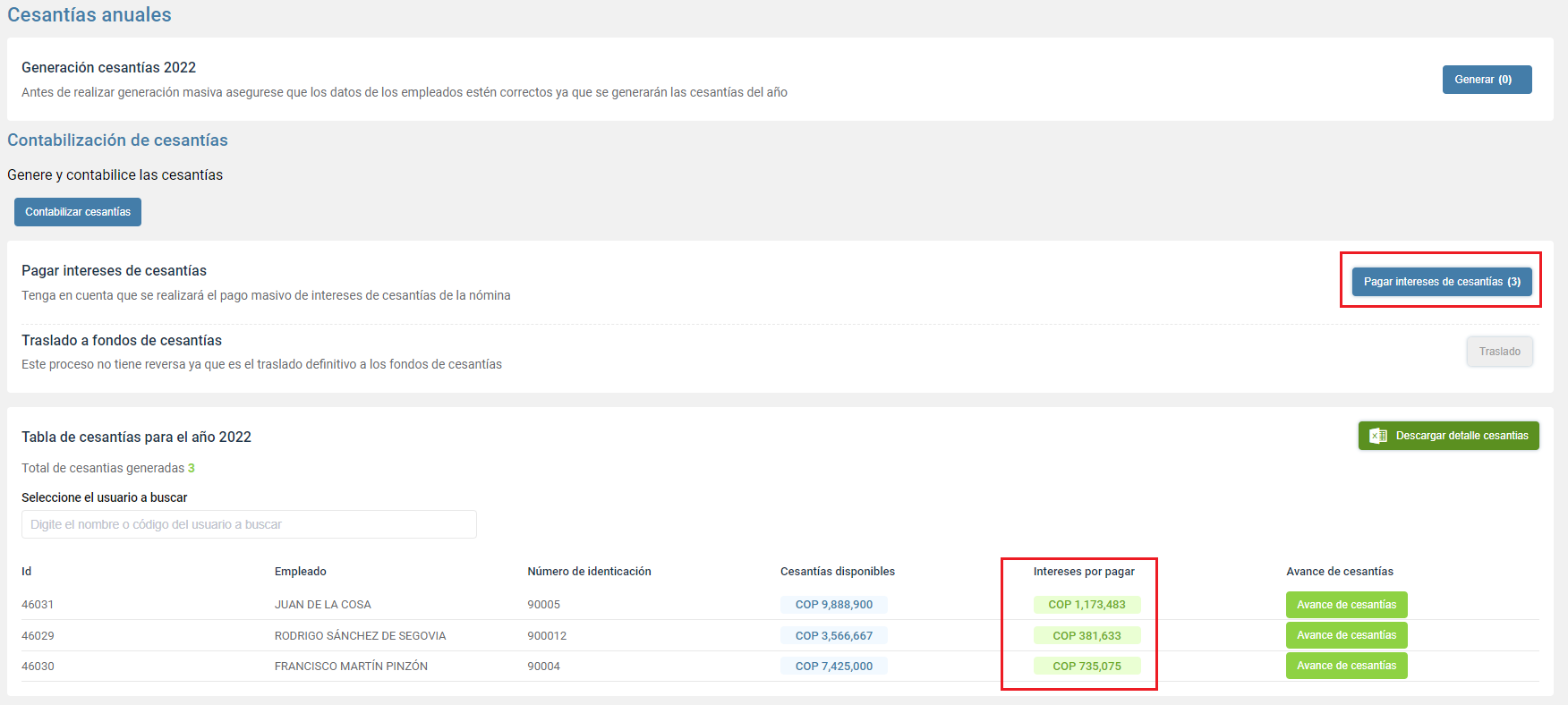Click the Empleado column header
Screen dimensions: 1568x705
[301, 572]
